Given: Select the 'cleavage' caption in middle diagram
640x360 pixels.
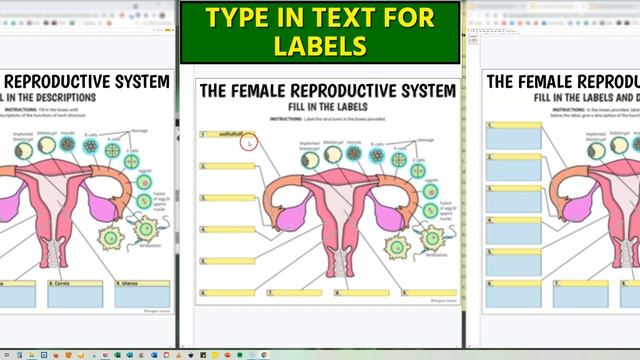Looking at the screenshot, I should click(x=426, y=140).
